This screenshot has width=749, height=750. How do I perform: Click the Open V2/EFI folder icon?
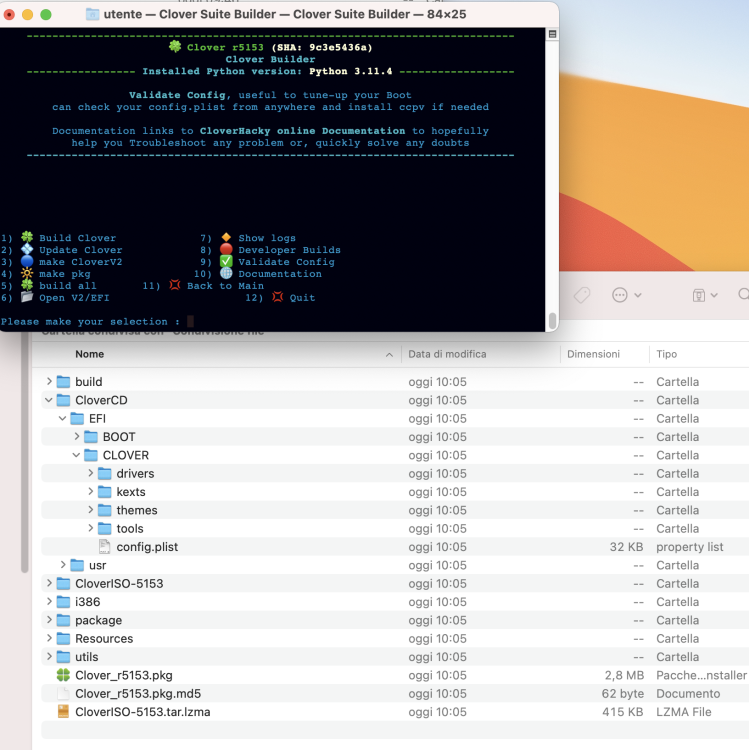[27, 297]
